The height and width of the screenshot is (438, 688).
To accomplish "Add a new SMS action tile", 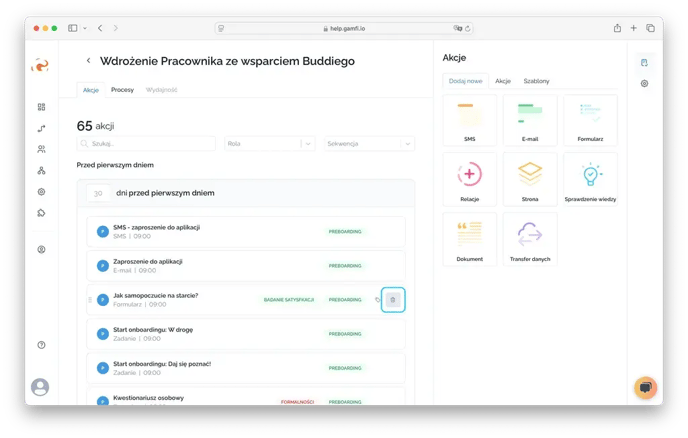I will point(469,120).
